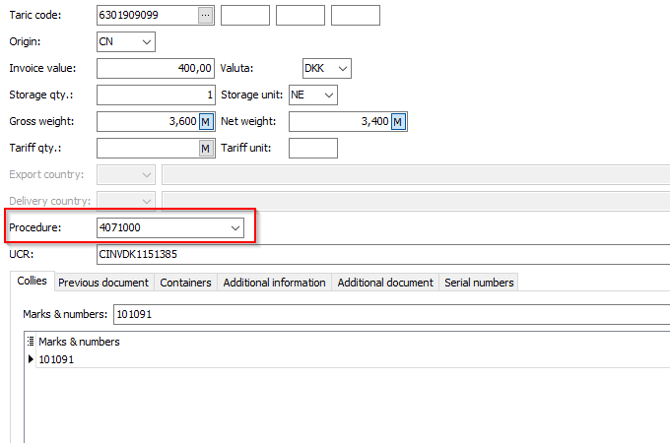Click the Marks & numbers input field
Image resolution: width=670 pixels, height=443 pixels.
[390, 314]
